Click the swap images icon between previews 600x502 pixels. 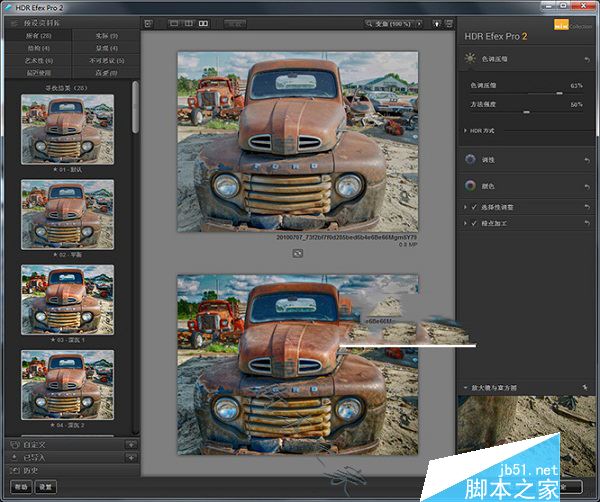pos(298,253)
